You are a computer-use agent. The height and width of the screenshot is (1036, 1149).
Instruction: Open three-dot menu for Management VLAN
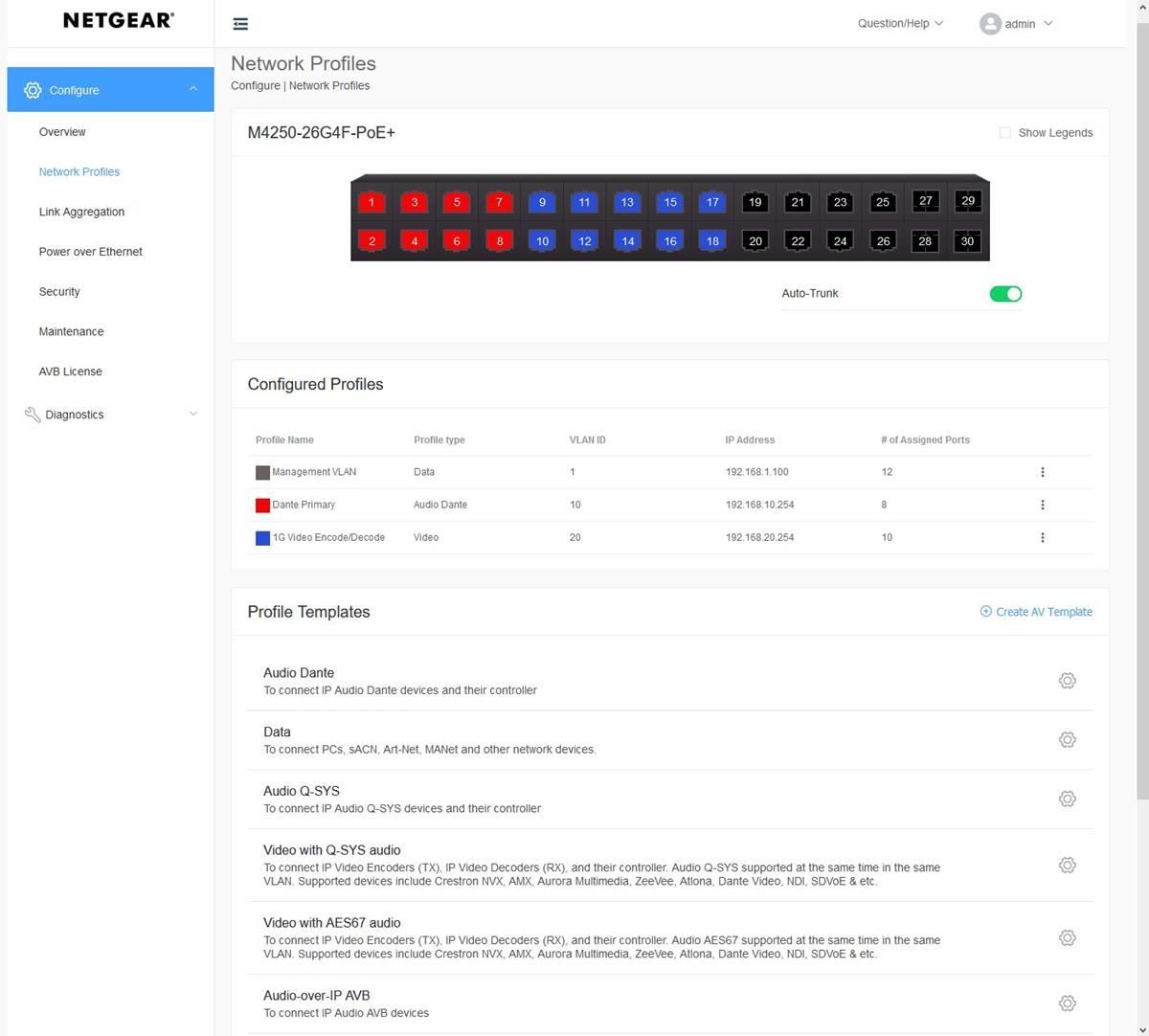pos(1043,472)
